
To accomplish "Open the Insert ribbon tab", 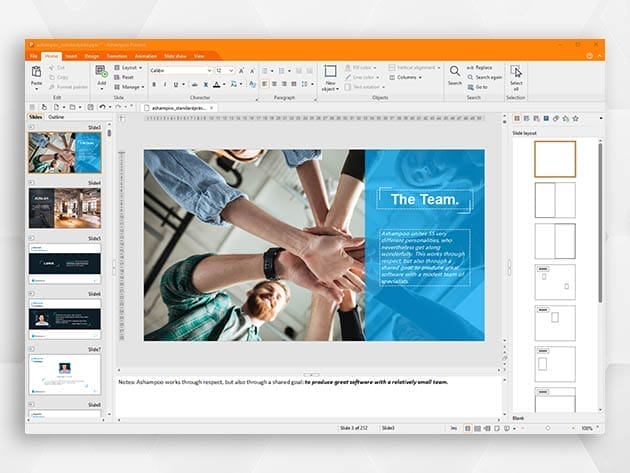I will [70, 56].
